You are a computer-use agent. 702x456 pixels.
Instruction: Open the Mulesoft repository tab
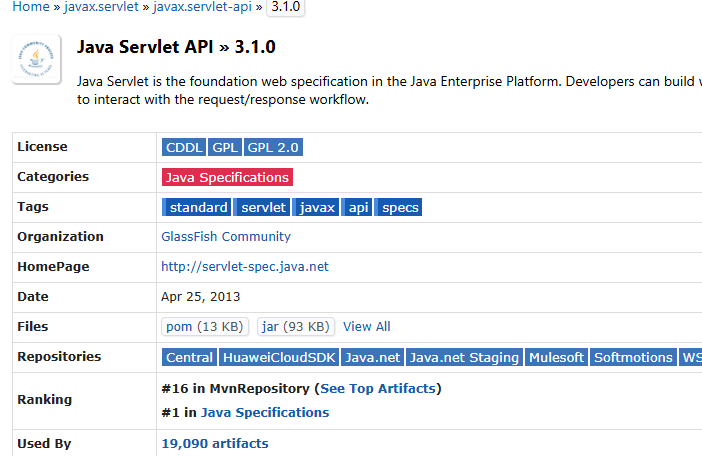click(x=556, y=357)
